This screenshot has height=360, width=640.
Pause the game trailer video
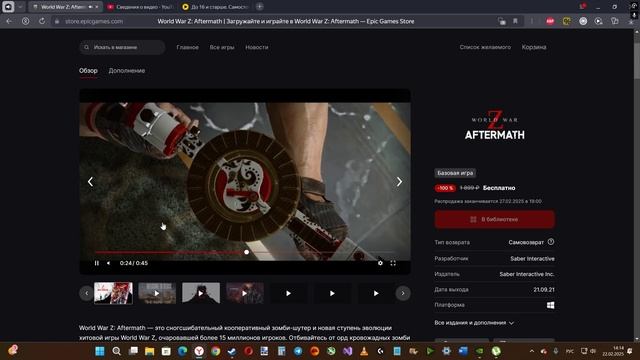tap(97, 263)
